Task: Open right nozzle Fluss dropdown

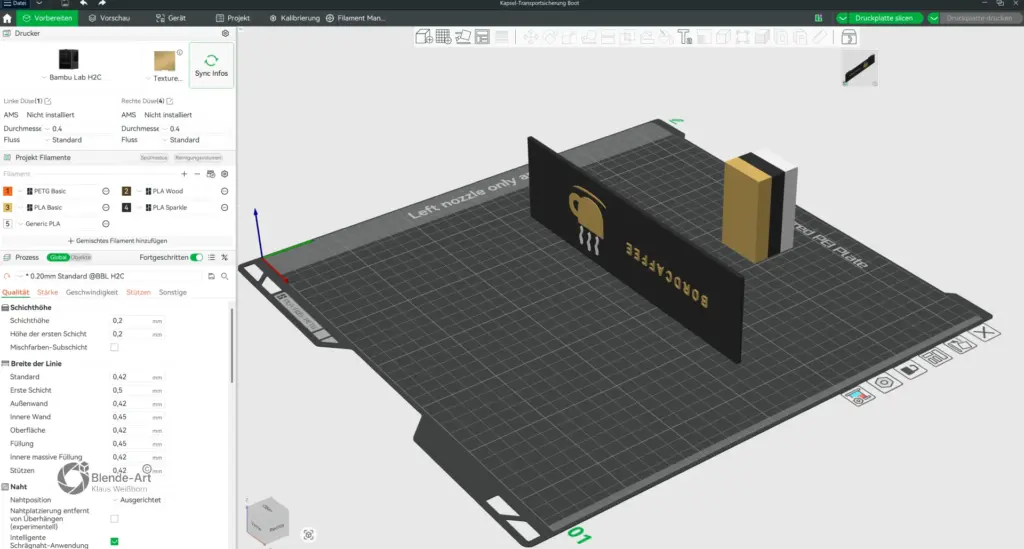Action: pos(195,140)
